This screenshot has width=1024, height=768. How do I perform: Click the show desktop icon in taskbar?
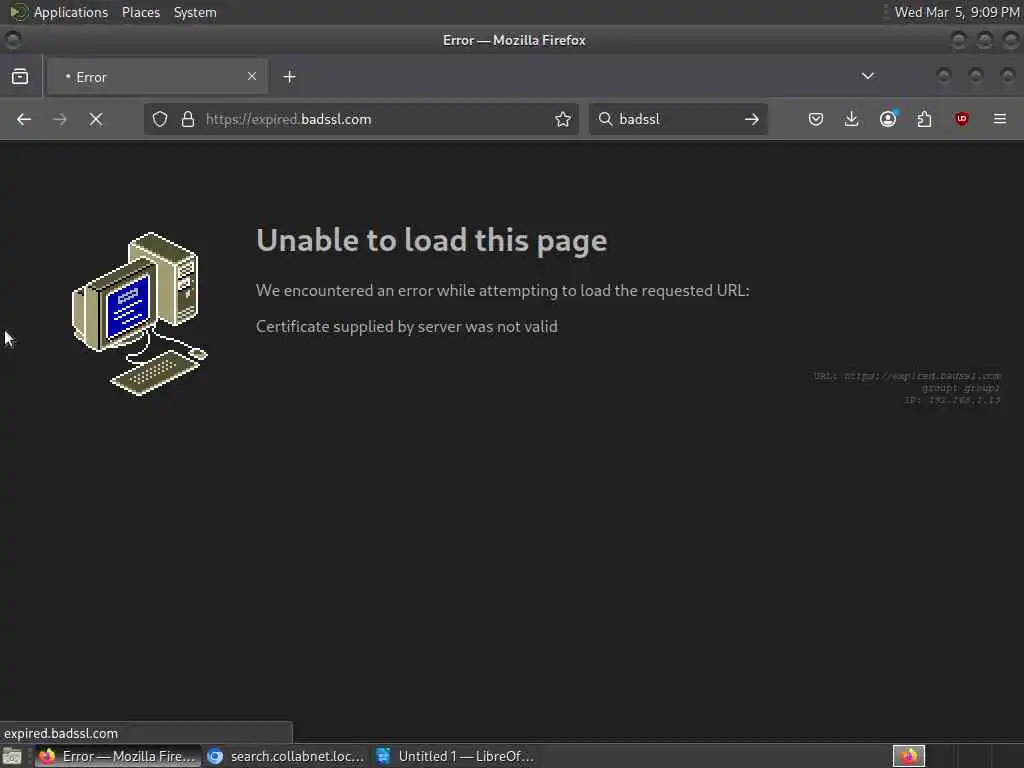point(12,757)
